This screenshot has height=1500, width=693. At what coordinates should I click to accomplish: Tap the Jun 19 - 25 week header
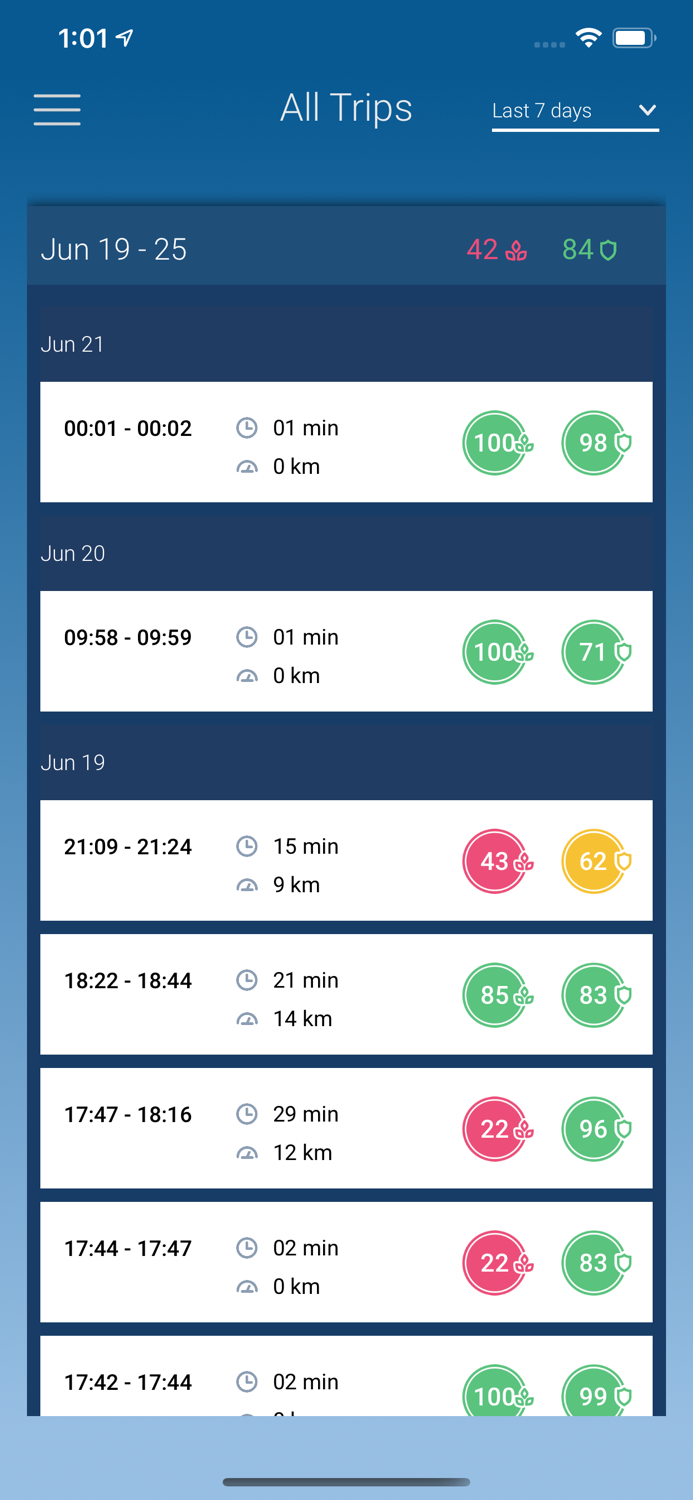[114, 249]
